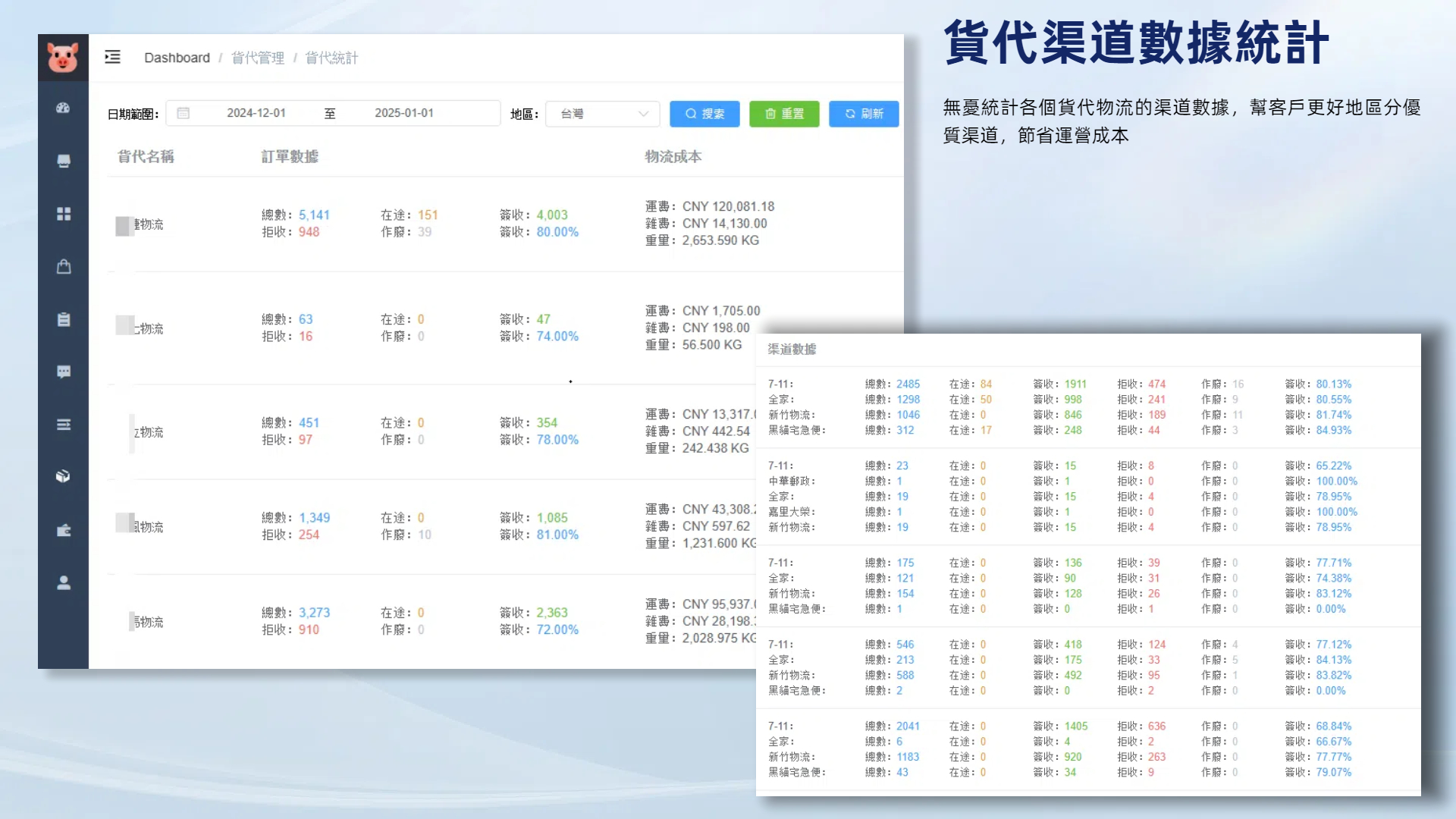
Task: Click the total count 5,141
Action: [314, 215]
